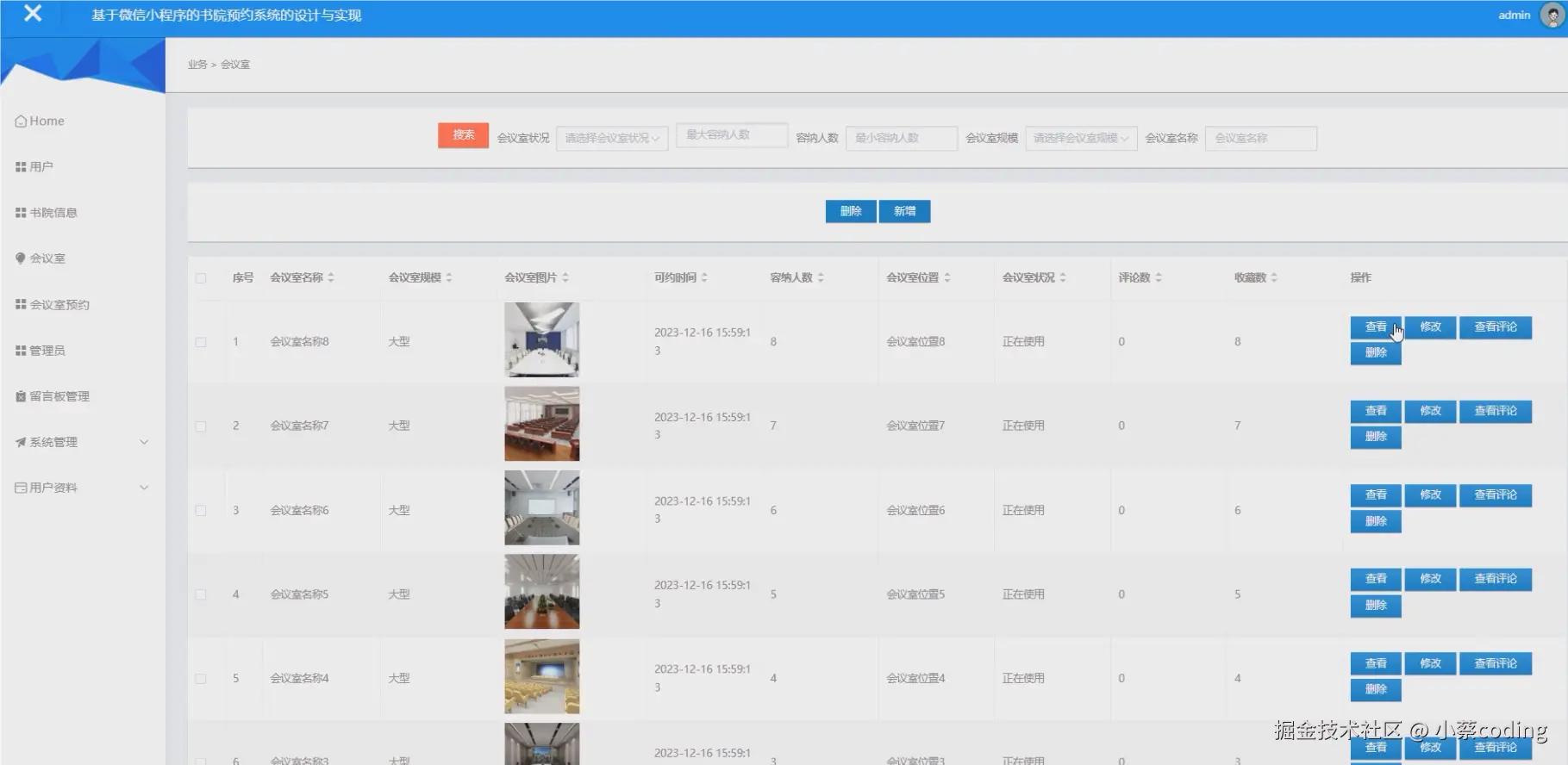Click 查看评论 for 会议室名称7

1496,412
